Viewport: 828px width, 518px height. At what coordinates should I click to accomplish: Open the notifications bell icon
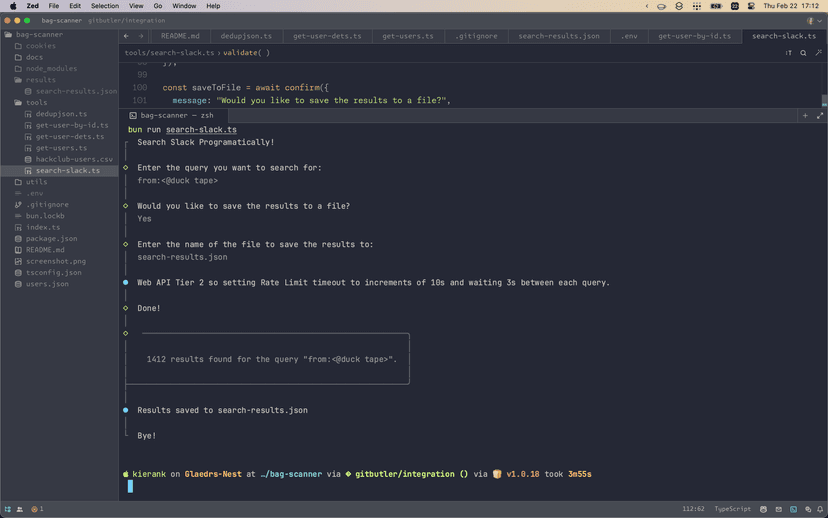coord(818,509)
